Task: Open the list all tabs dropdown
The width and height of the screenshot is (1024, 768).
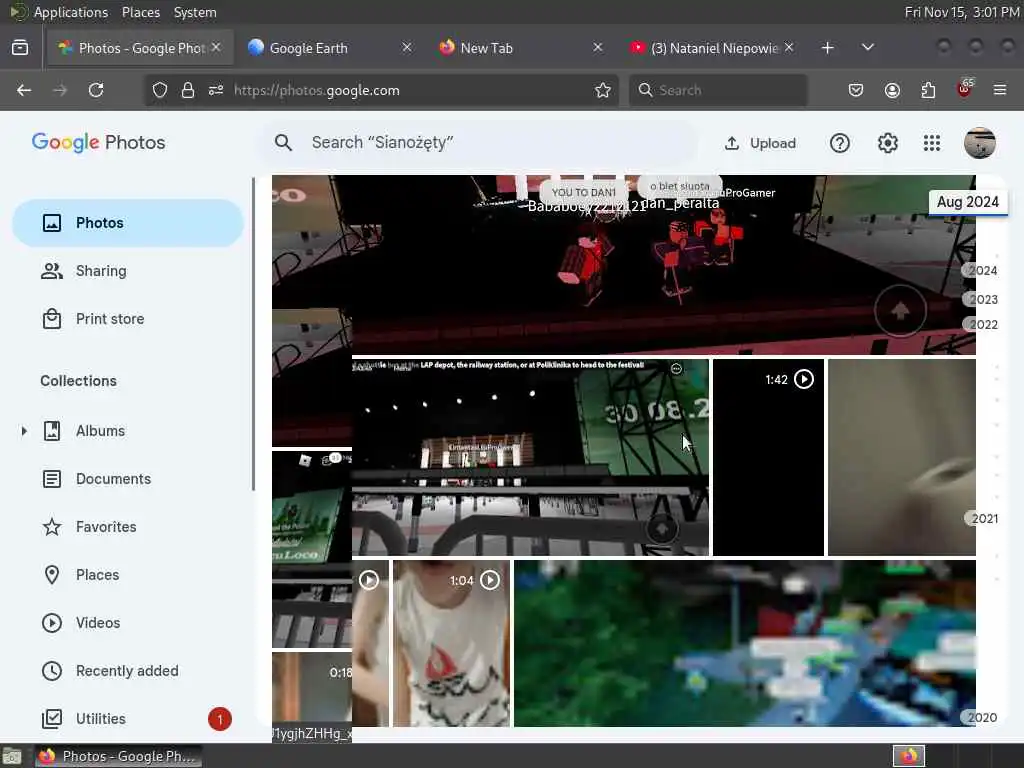Action: 868,47
